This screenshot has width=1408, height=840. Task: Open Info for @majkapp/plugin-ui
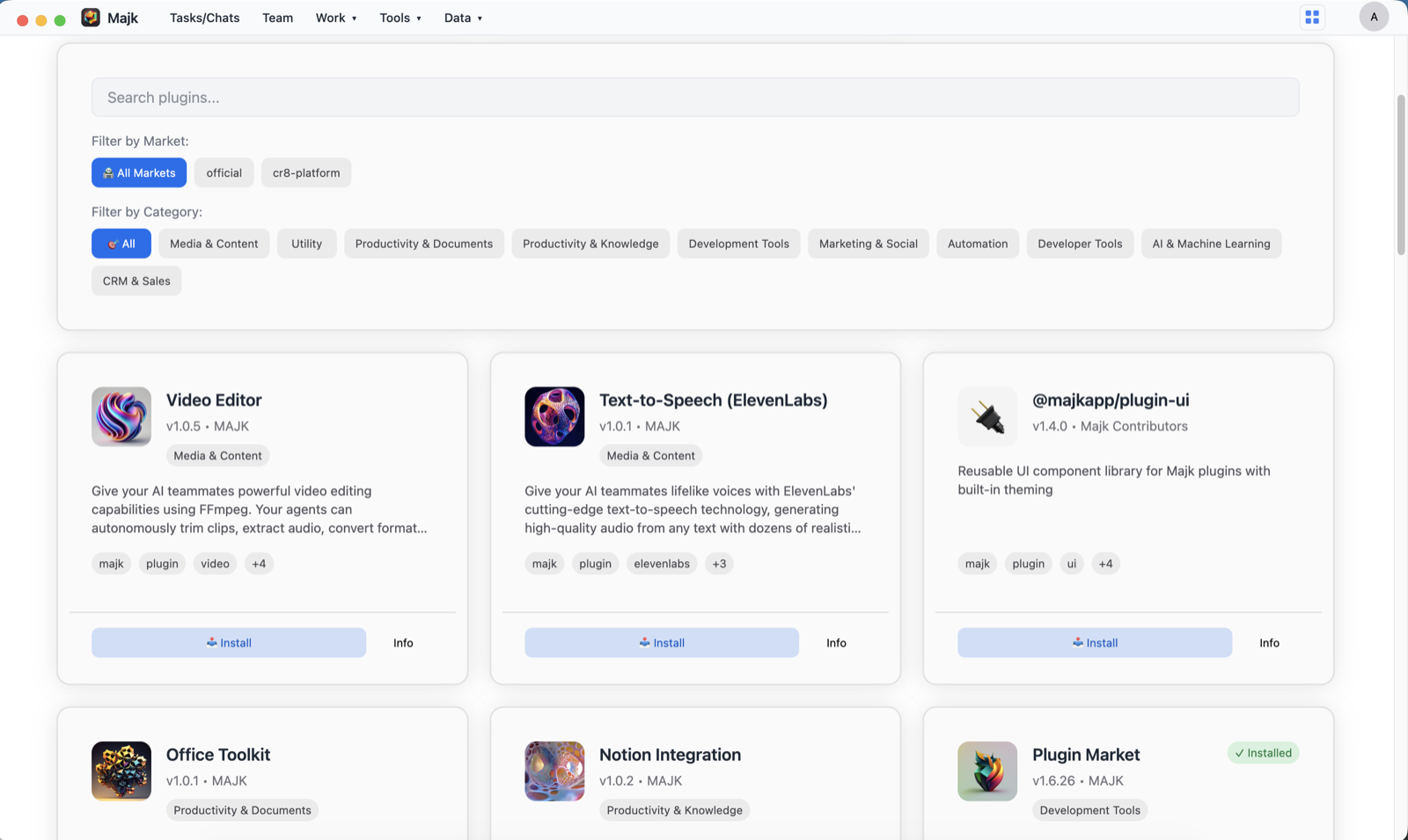1269,643
